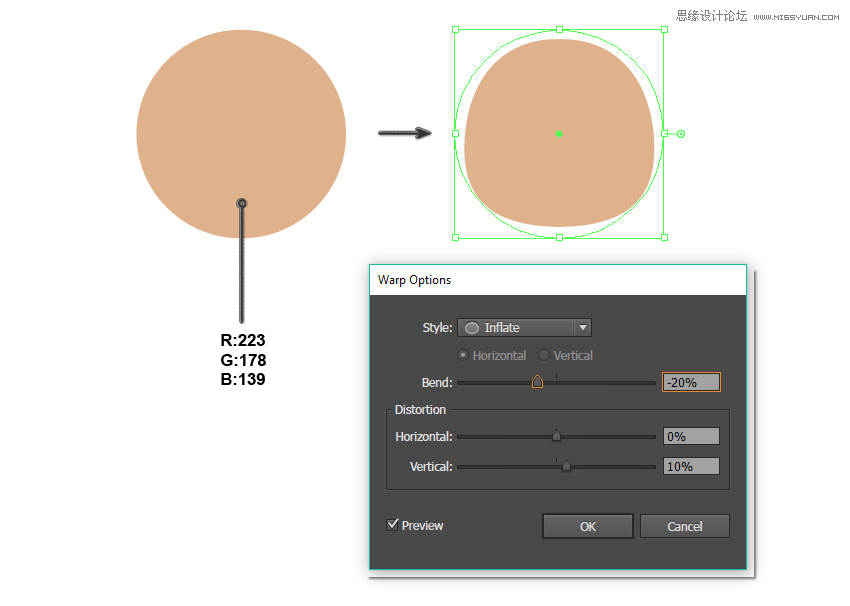Click the Vertical distortion field showing 10%

point(691,466)
